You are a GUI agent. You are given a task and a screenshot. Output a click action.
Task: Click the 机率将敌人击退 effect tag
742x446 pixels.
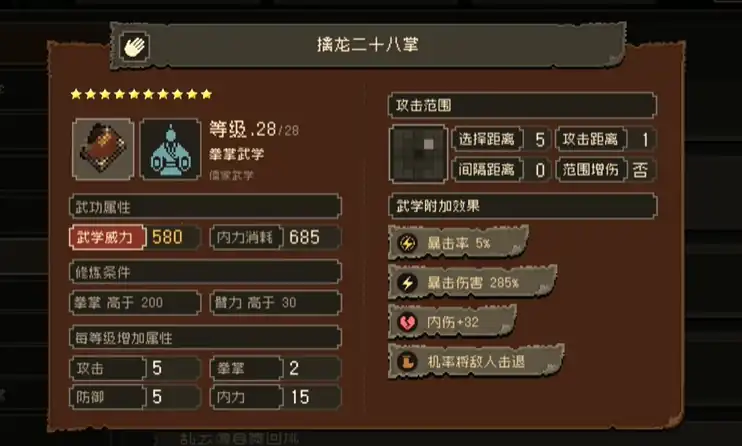(476, 362)
